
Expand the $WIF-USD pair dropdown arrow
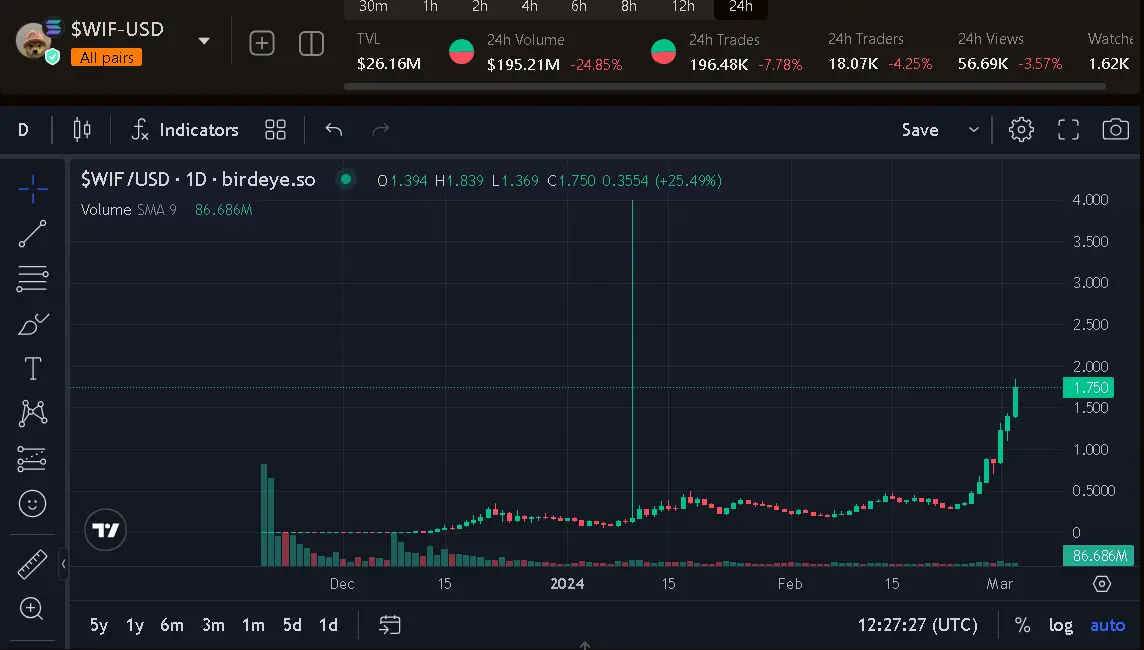(204, 42)
